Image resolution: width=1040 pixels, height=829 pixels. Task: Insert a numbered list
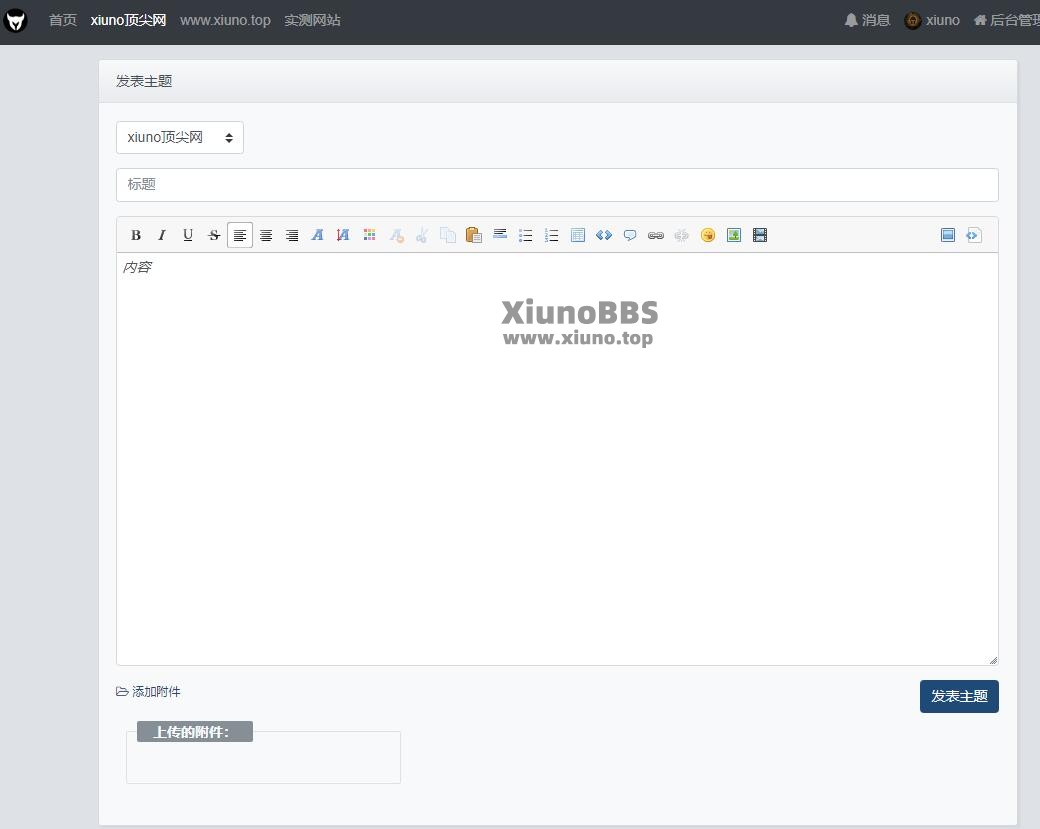[552, 235]
